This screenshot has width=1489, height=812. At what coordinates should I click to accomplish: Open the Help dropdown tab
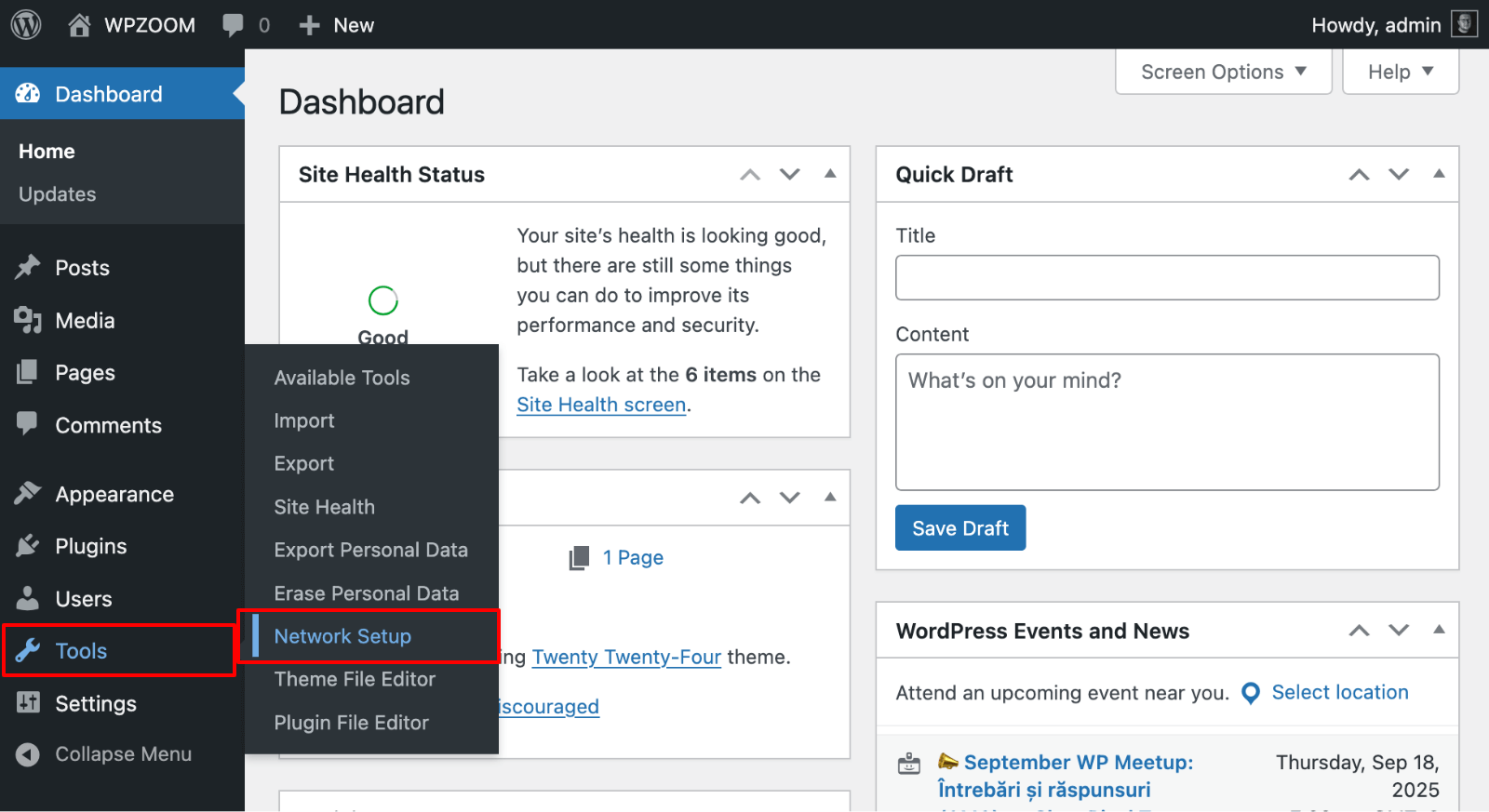1400,72
